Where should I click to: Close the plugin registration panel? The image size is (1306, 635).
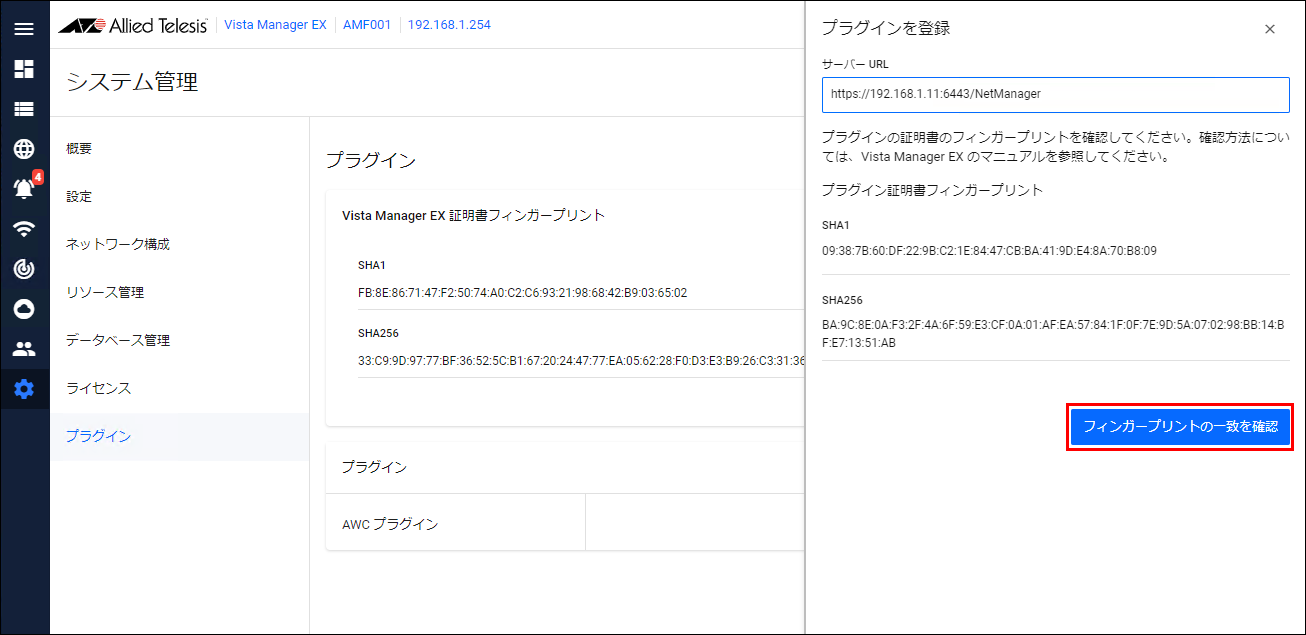point(1270,29)
